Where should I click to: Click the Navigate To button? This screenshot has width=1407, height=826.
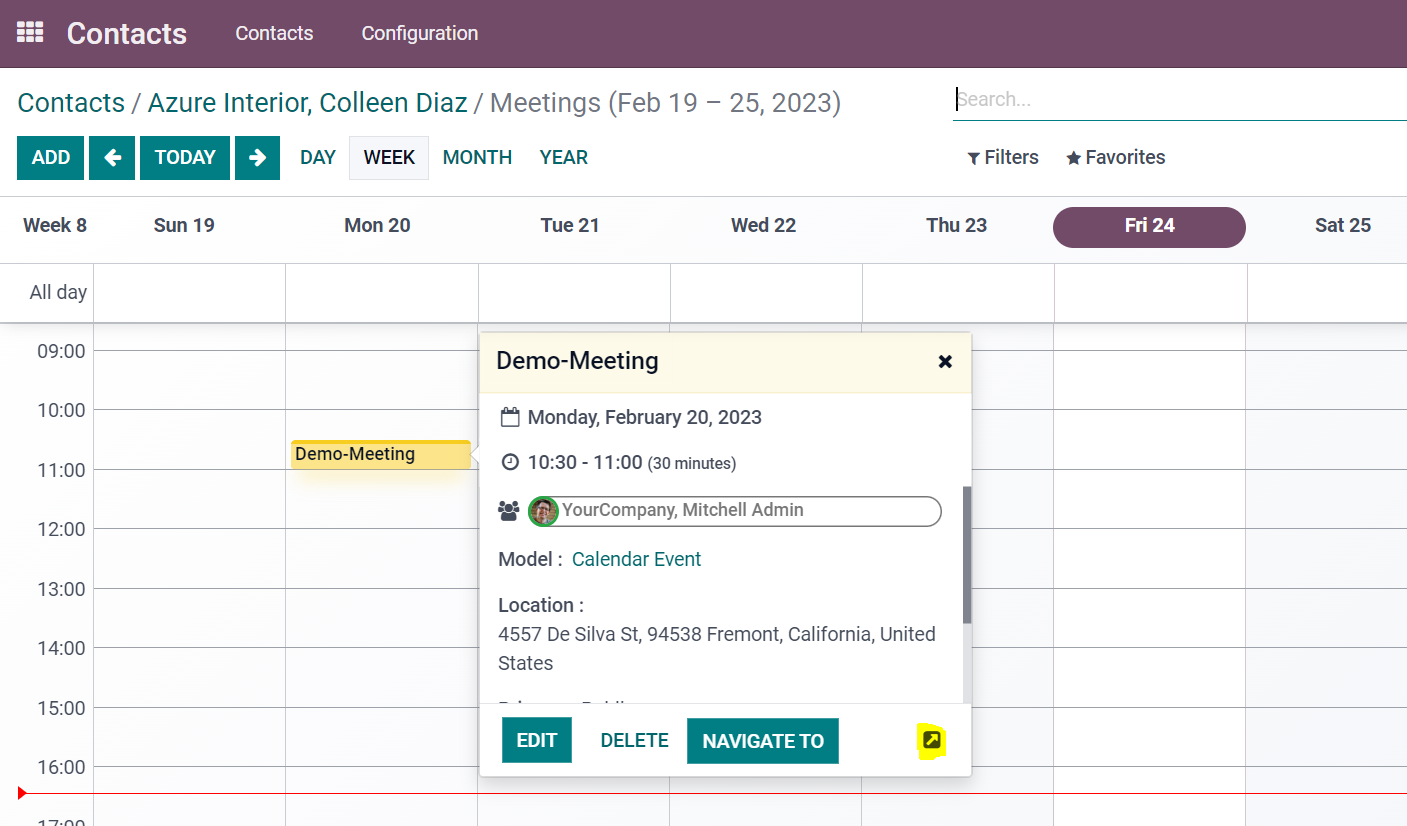coord(763,741)
